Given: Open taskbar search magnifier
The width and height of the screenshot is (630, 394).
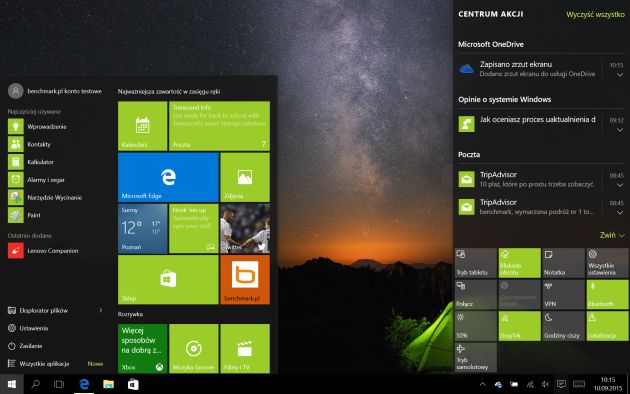Looking at the screenshot, I should coord(35,384).
